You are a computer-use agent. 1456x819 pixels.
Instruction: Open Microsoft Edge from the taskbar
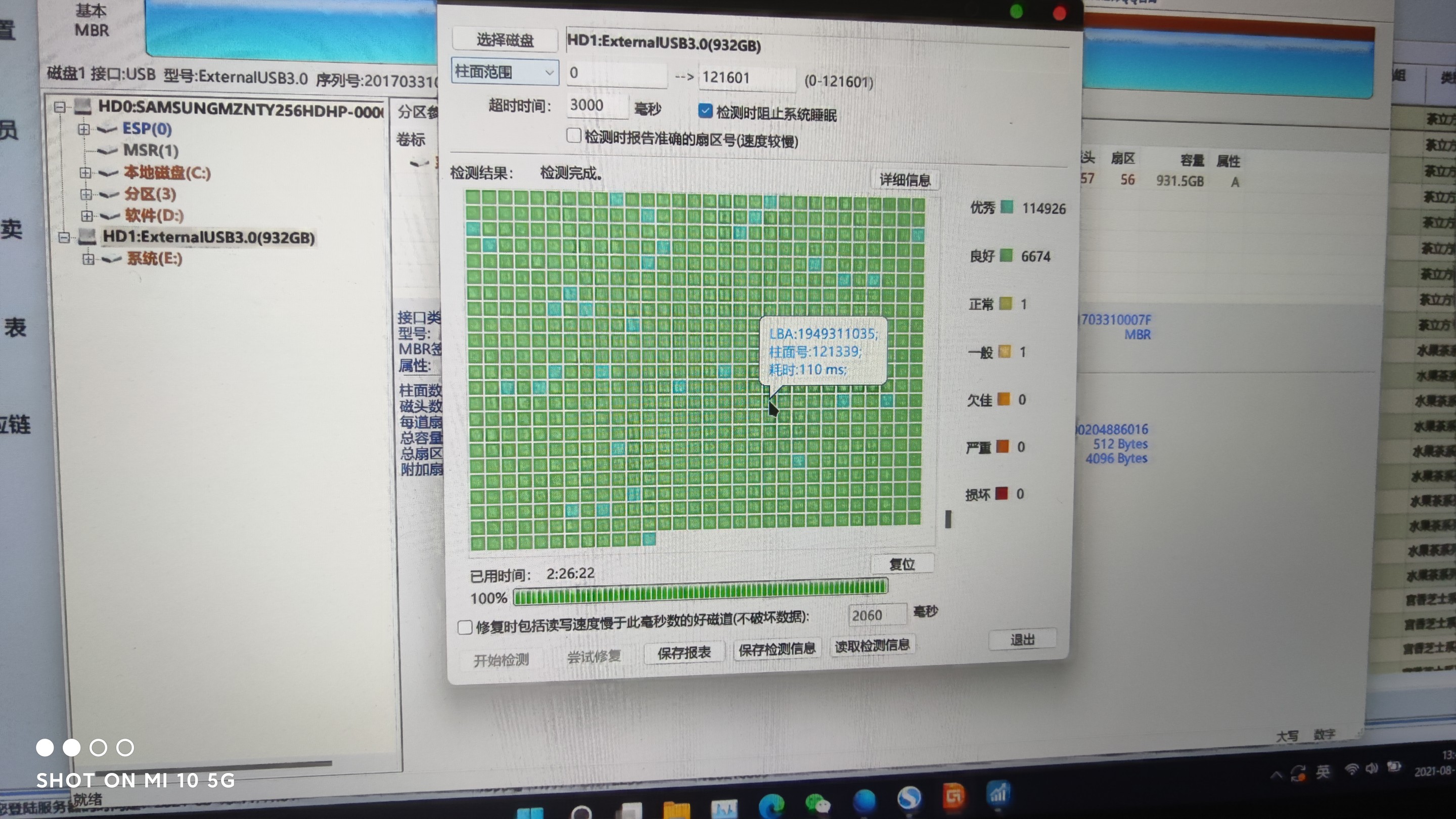click(771, 805)
